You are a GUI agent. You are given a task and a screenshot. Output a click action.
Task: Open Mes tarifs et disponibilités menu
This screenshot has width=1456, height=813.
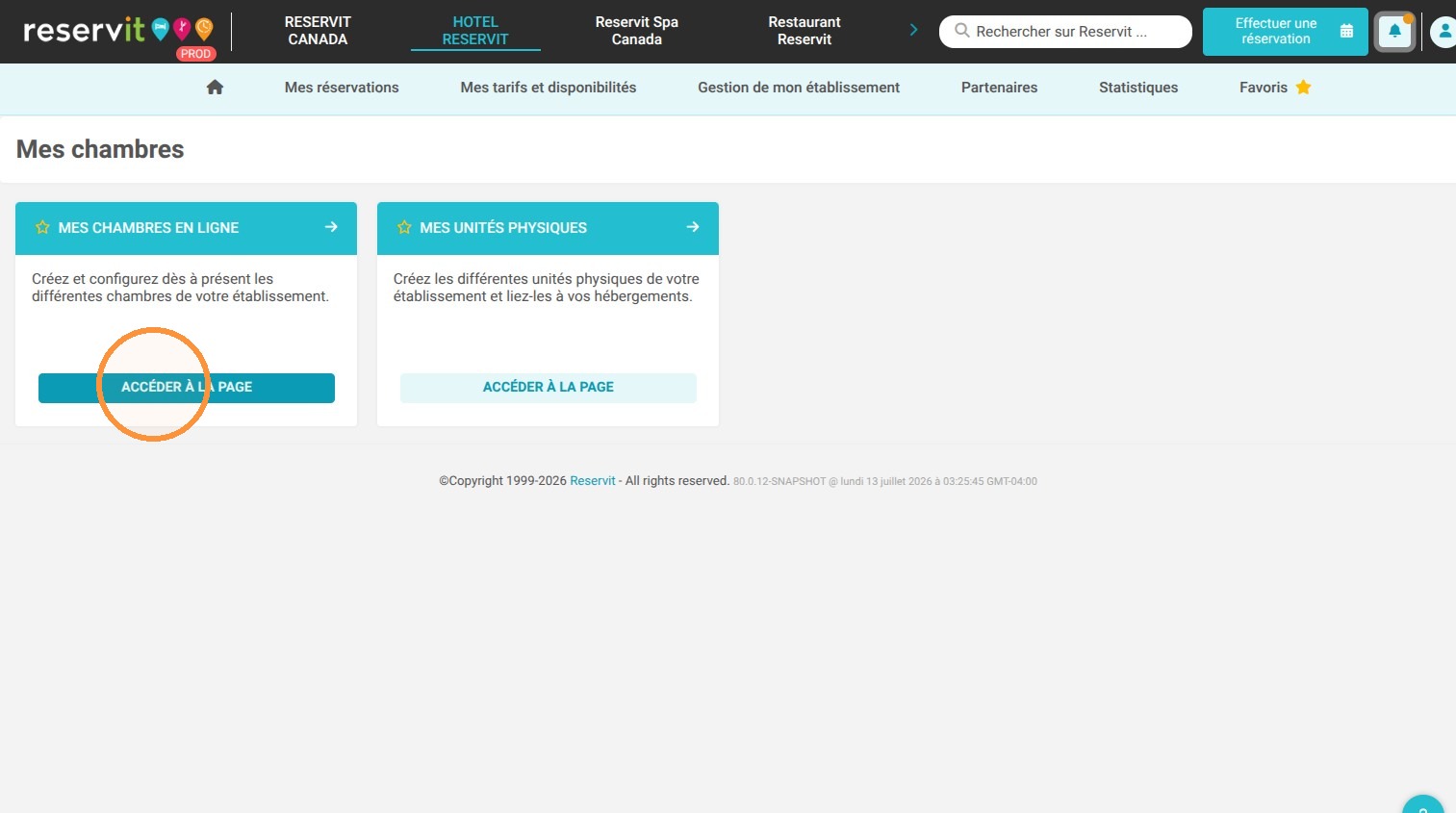pos(549,88)
